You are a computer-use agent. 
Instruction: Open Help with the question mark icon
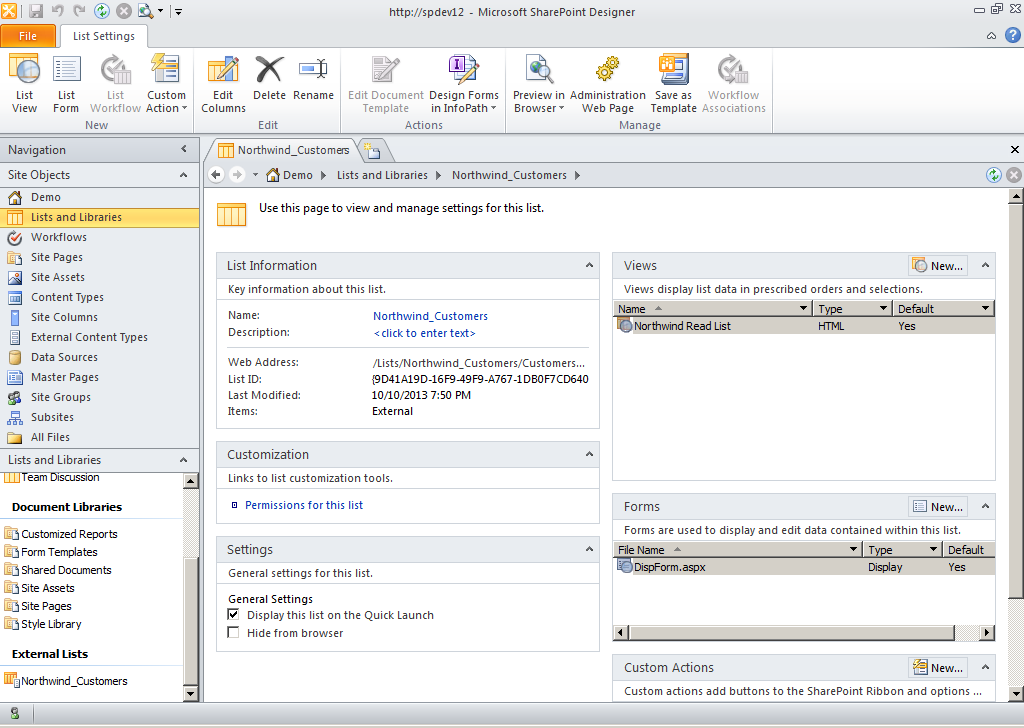1012,35
